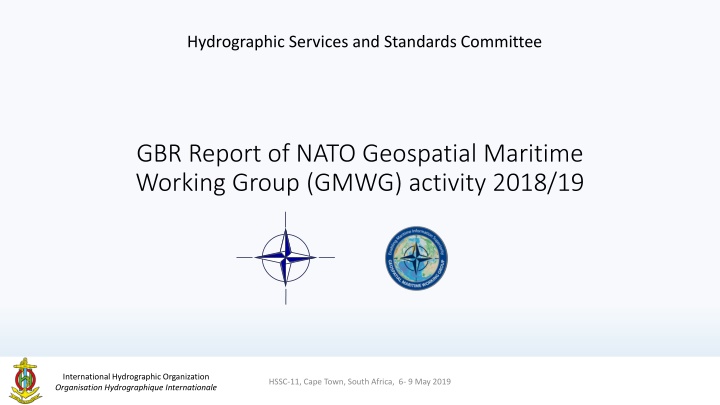Image resolution: width=720 pixels, height=405 pixels.
Task: Select the Geospatial Maritime Working Group badge
Action: coord(417,257)
